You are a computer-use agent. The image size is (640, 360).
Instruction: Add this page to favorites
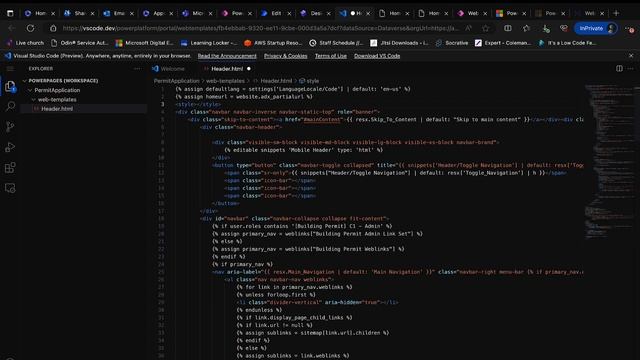(x=485, y=28)
